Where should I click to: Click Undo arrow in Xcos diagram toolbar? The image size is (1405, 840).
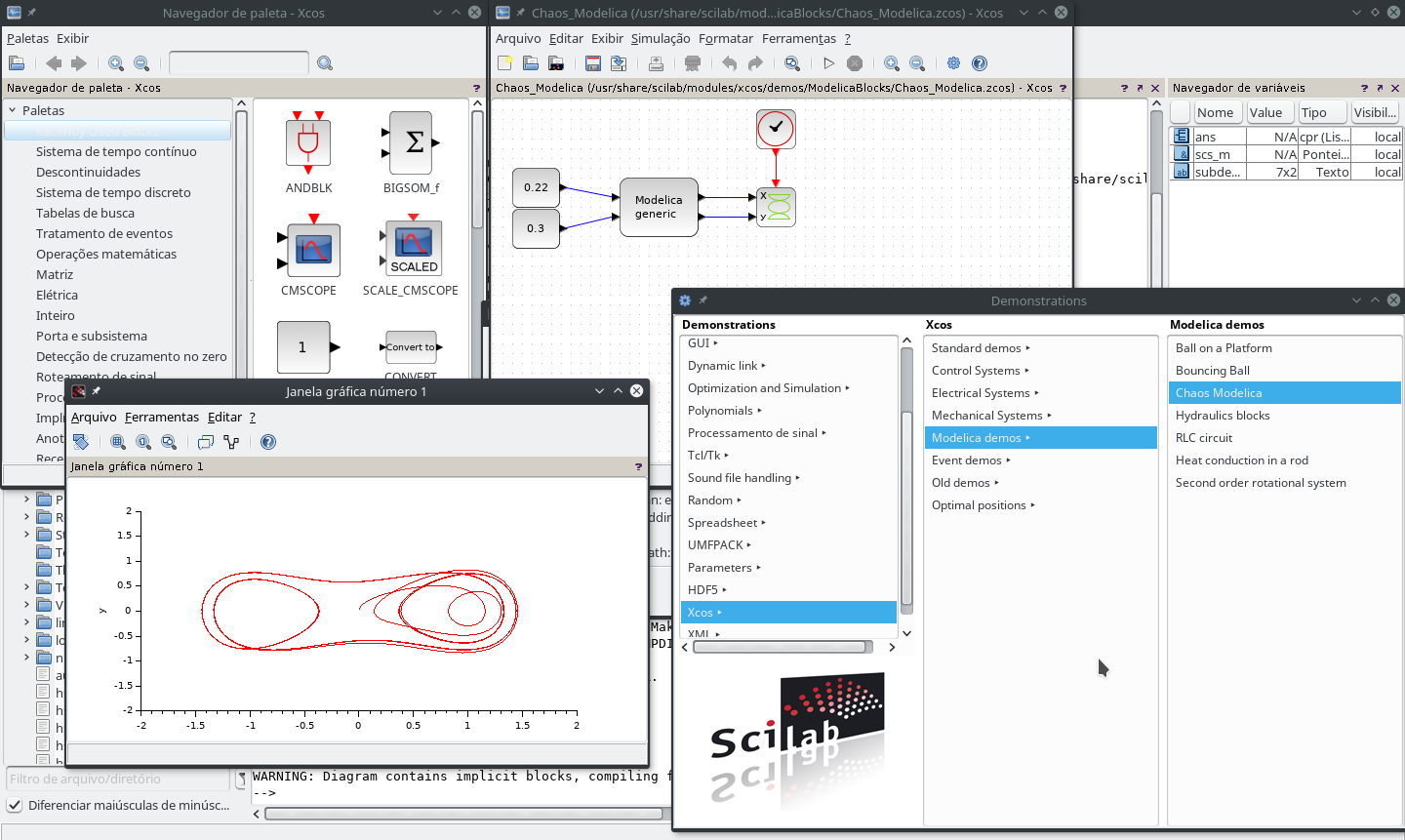729,63
